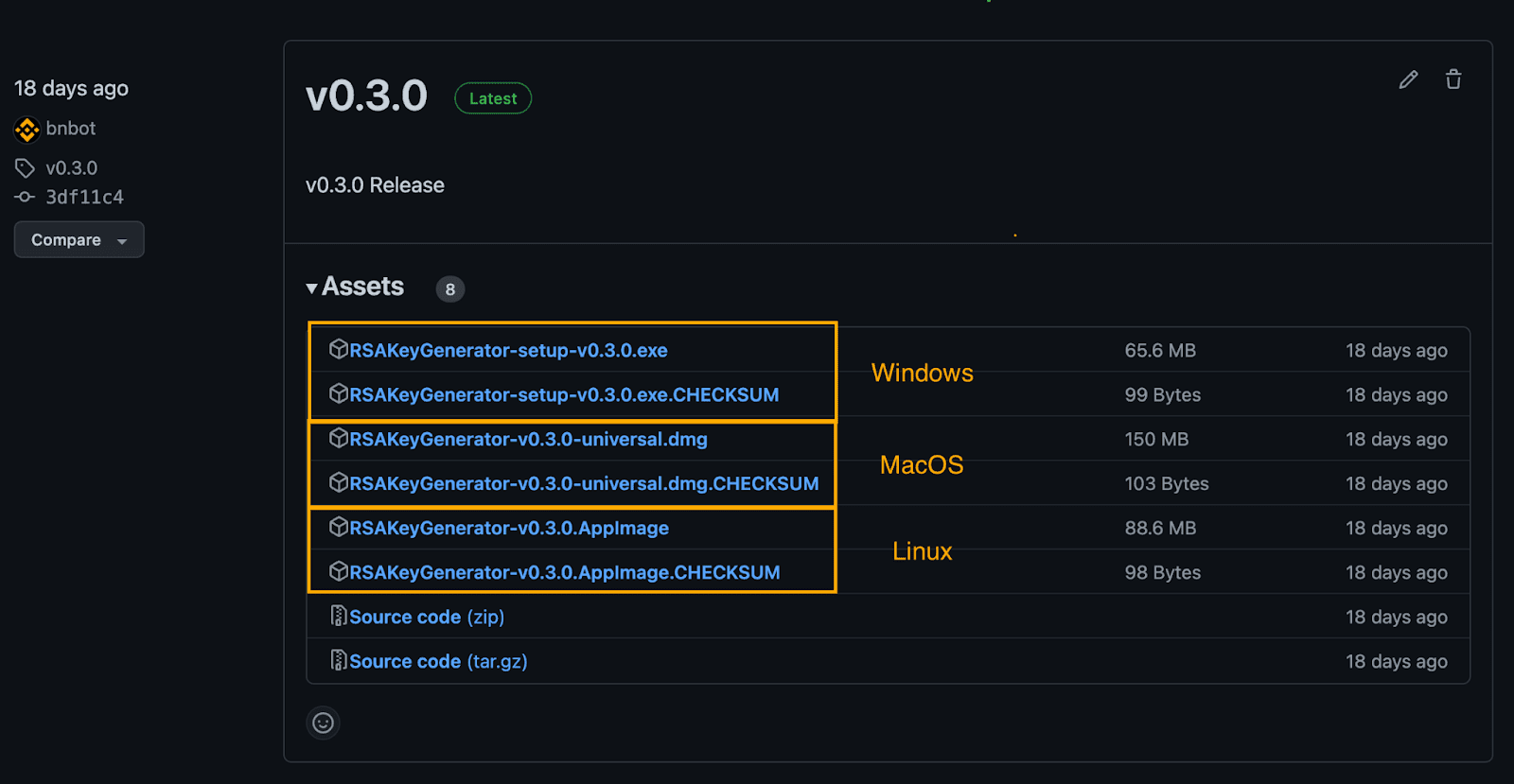Screen dimensions: 1514x784
Task: Download RSAKeyGenerator-v0.3.0-universal.dmg
Action: tap(528, 439)
